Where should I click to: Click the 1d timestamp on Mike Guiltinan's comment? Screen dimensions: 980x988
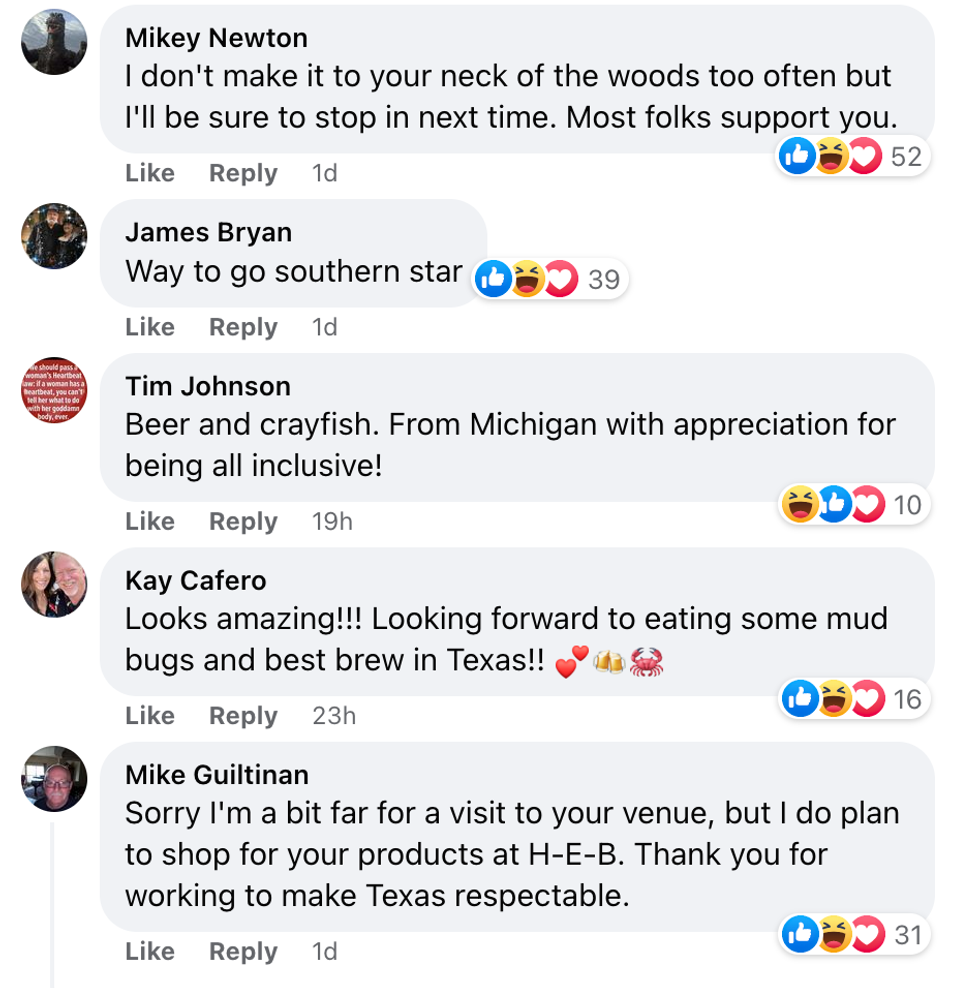[x=324, y=952]
